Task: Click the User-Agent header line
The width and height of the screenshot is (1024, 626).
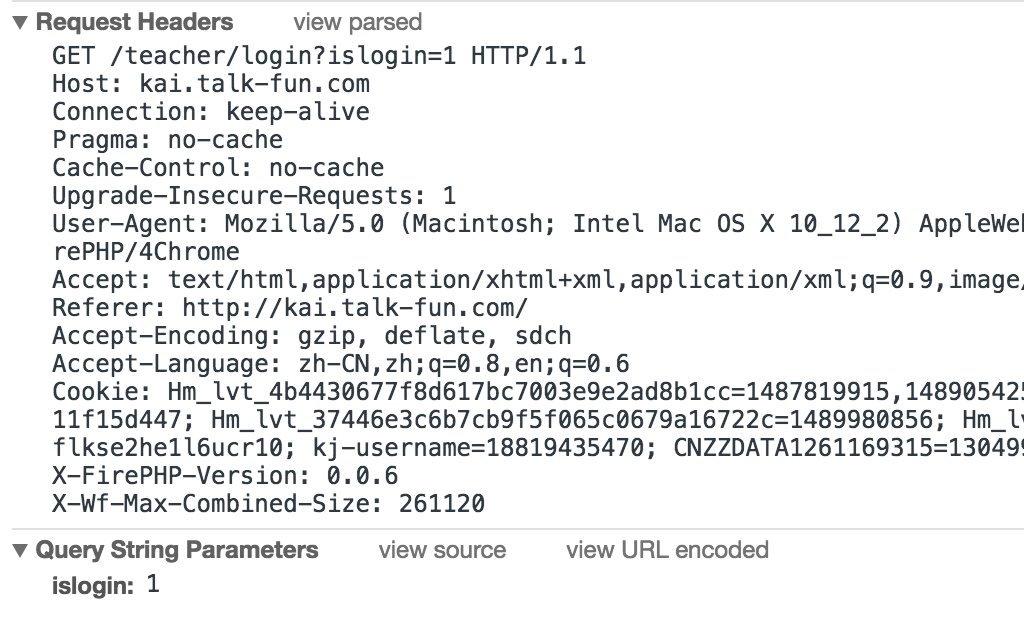Action: 538,225
